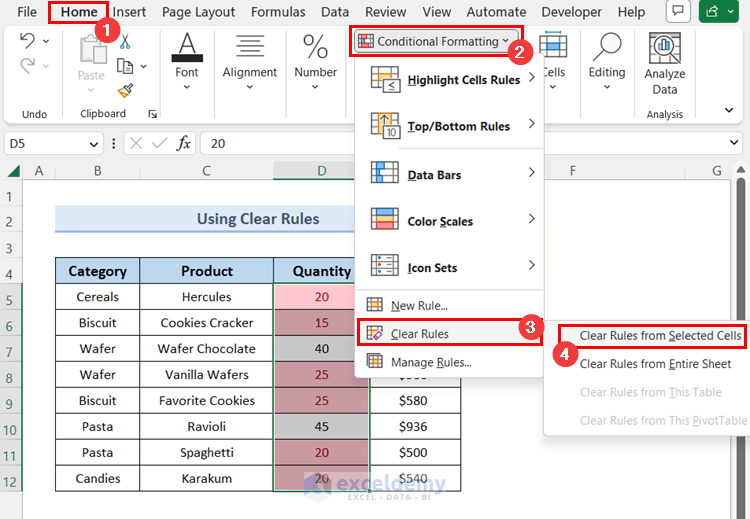750x519 pixels.
Task: Switch to the Automate tab
Action: point(496,12)
